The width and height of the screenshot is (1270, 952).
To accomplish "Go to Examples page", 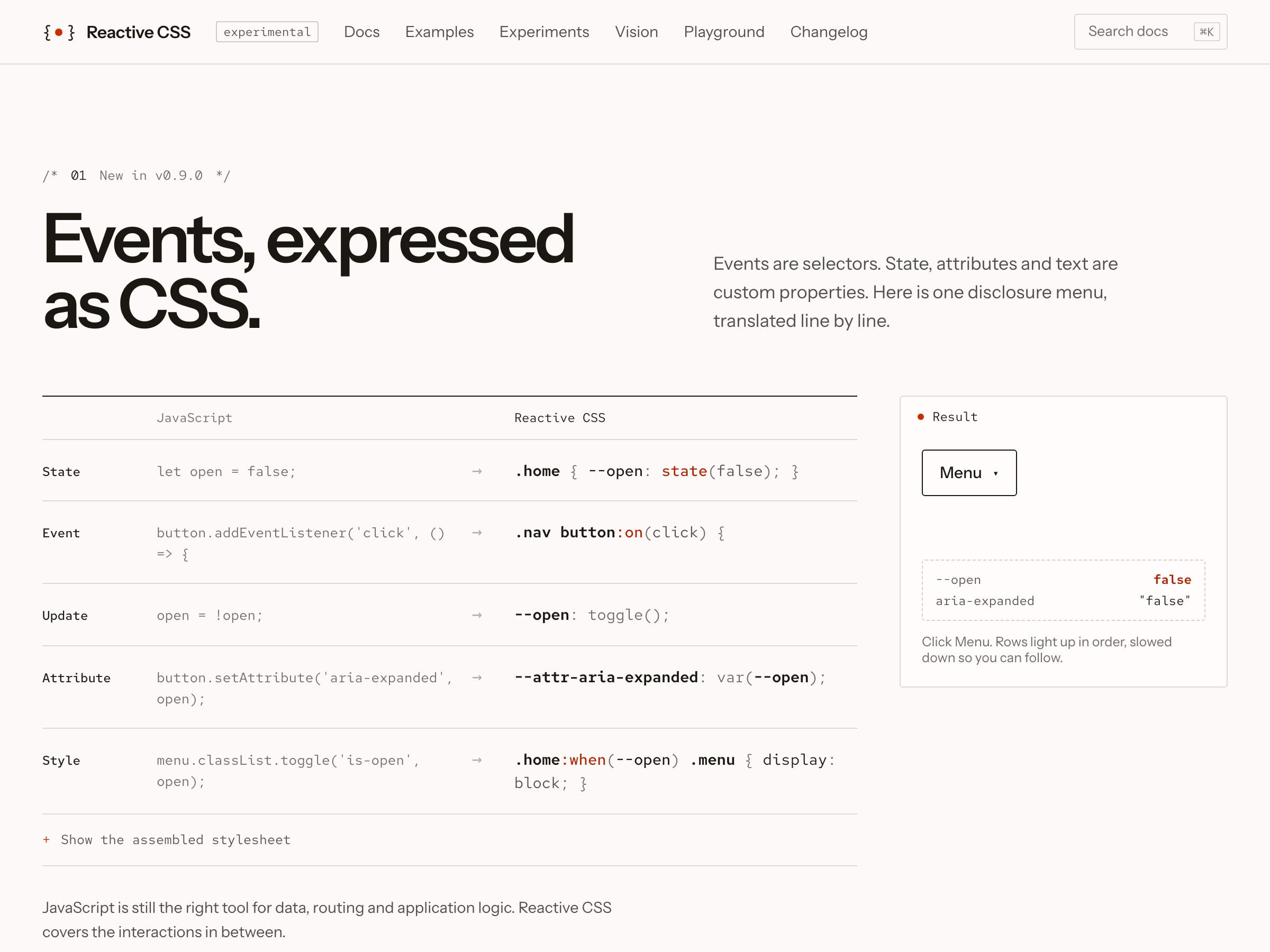I will coord(439,32).
